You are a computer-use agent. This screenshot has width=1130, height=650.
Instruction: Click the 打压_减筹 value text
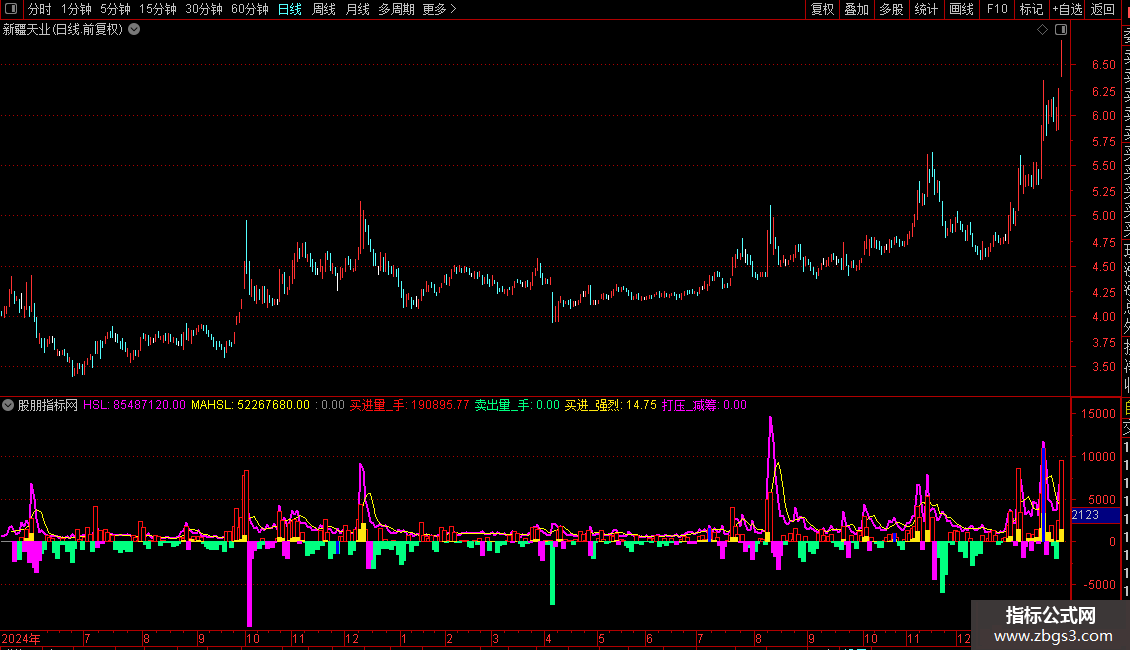[x=704, y=405]
